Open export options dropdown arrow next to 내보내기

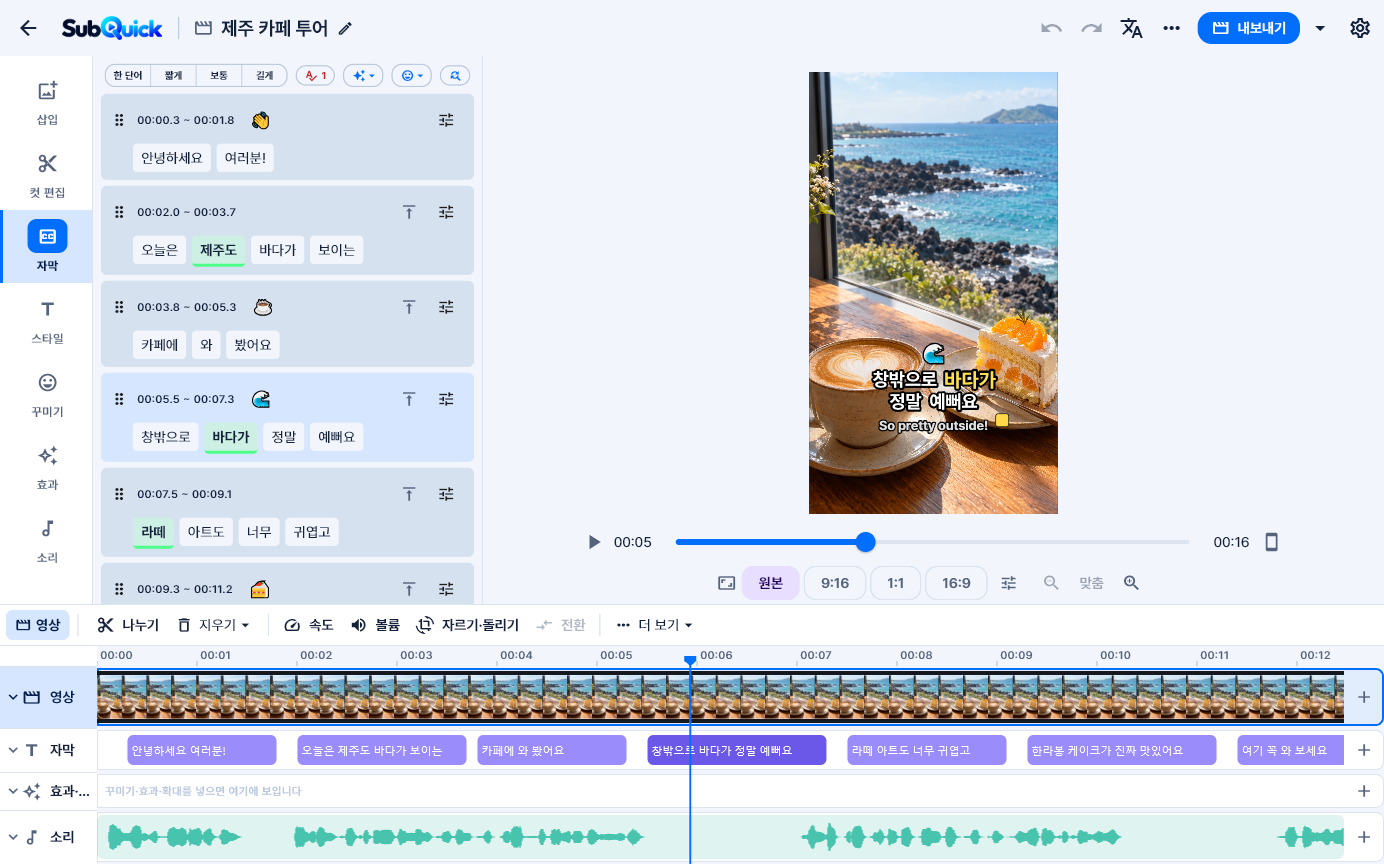click(1320, 28)
